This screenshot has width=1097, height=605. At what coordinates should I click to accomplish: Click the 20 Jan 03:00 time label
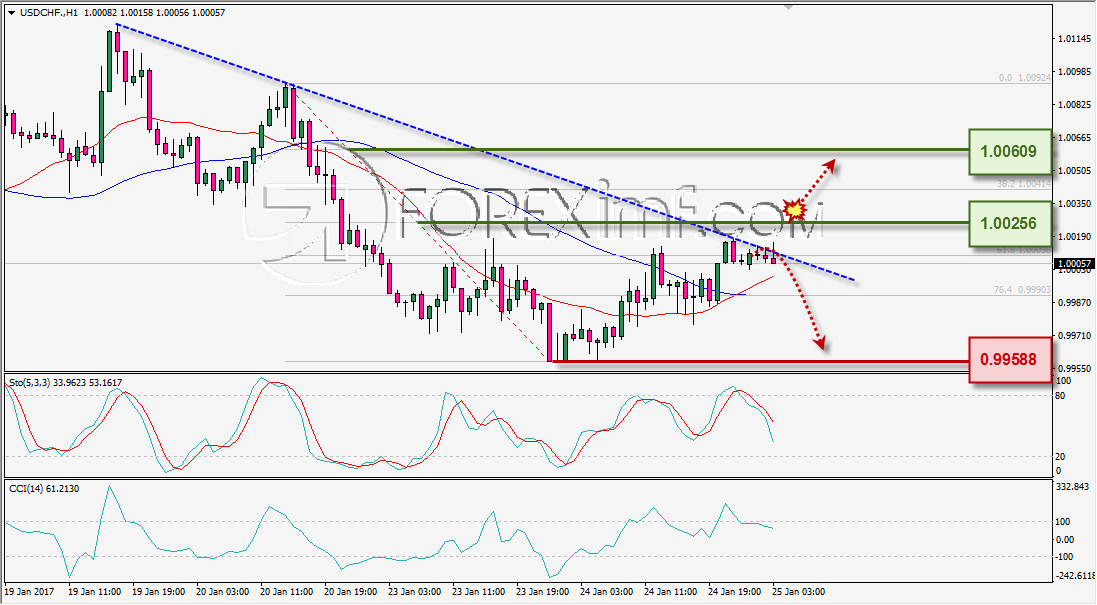tap(222, 592)
